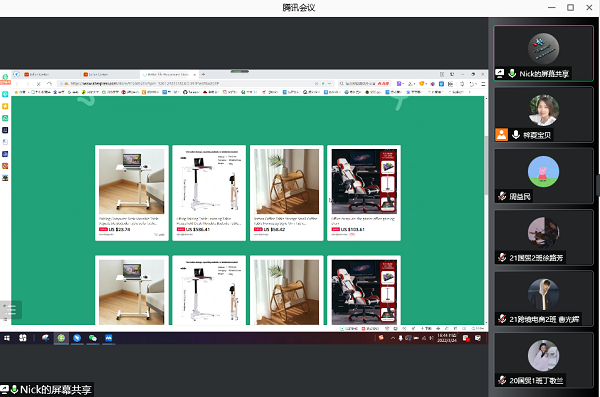Click the shared page's vertical scrollbar
The image size is (600, 397).
[486, 211]
